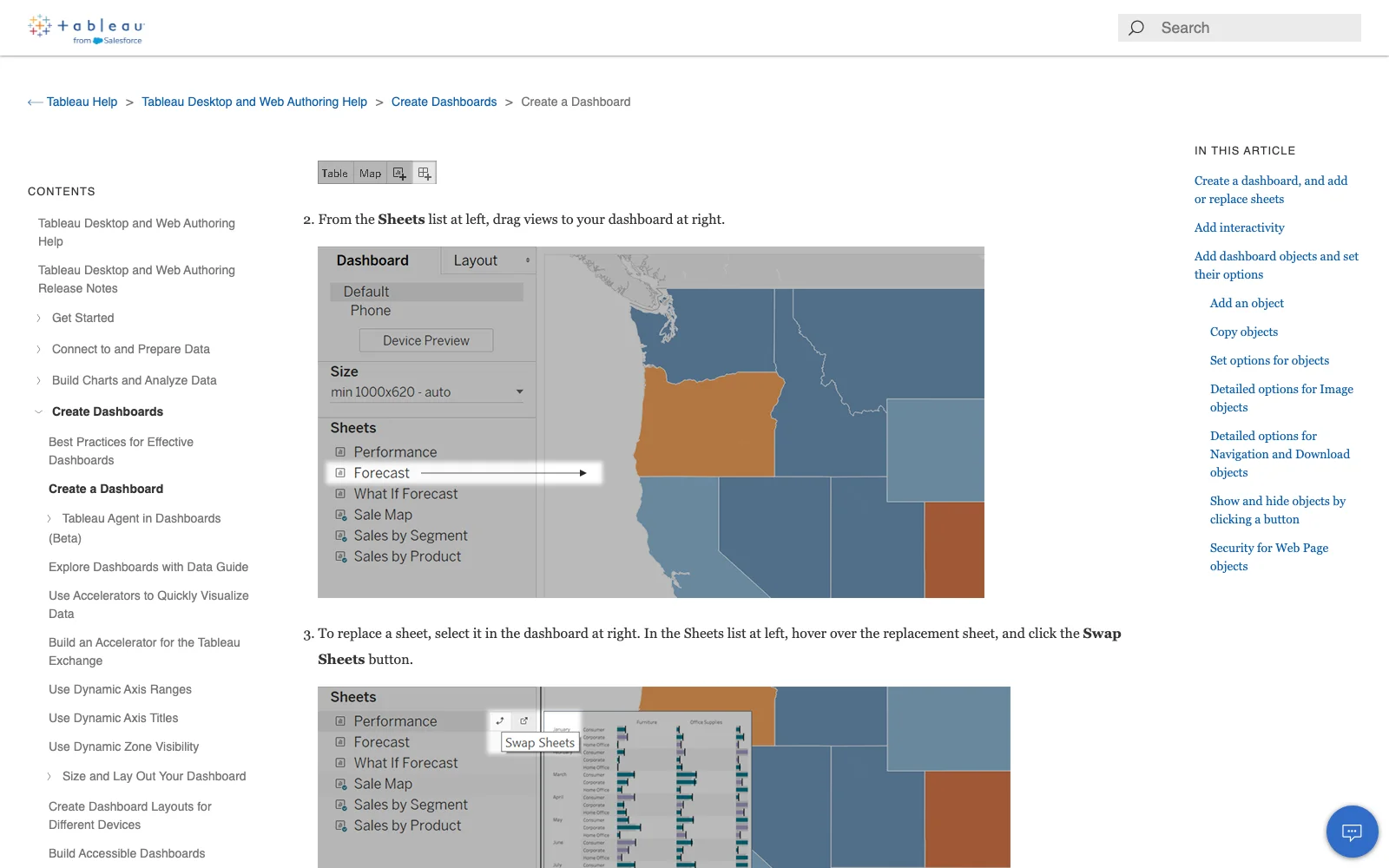Image resolution: width=1389 pixels, height=868 pixels.
Task: Jump to Copy objects section
Action: (x=1244, y=332)
